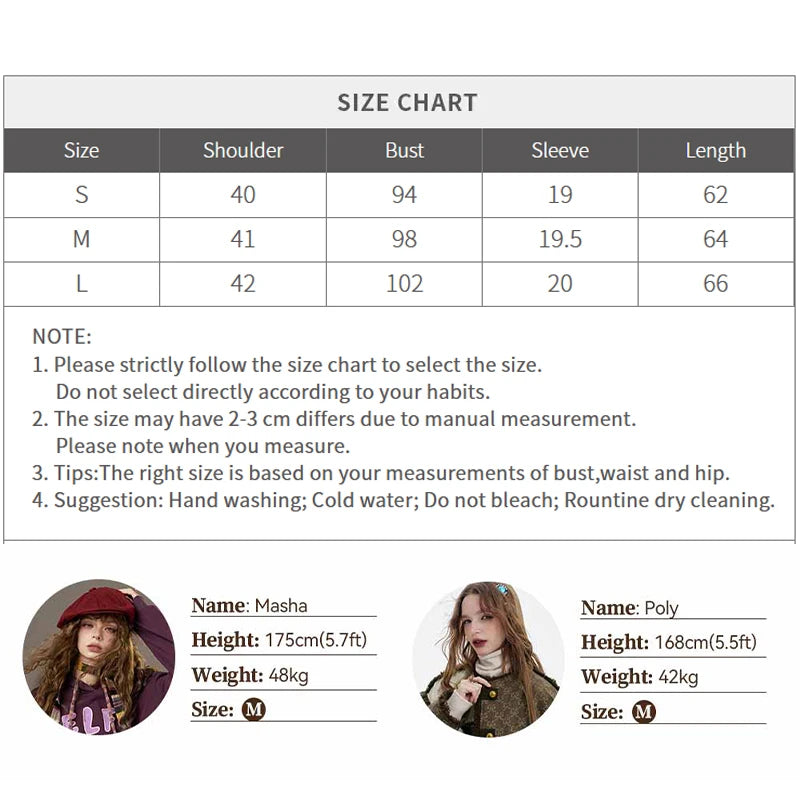
Task: Select the M size row label
Action: click(82, 239)
